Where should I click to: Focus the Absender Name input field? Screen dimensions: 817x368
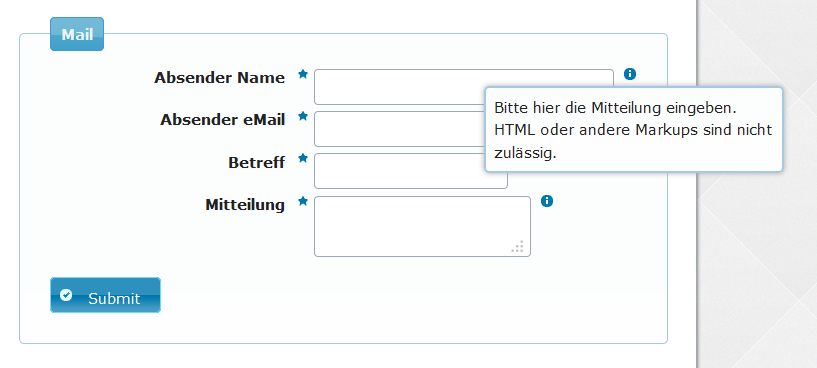[400, 87]
